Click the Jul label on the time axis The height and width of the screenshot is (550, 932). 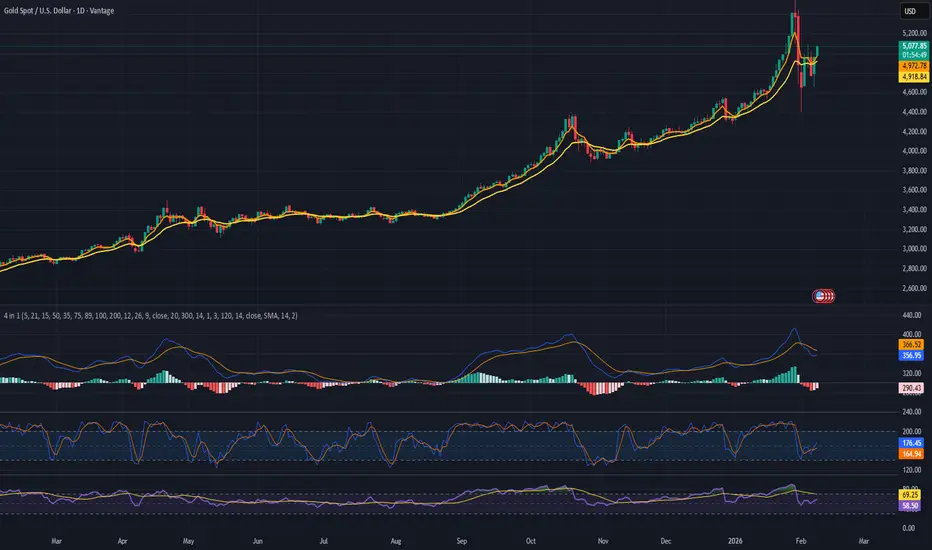[323, 542]
